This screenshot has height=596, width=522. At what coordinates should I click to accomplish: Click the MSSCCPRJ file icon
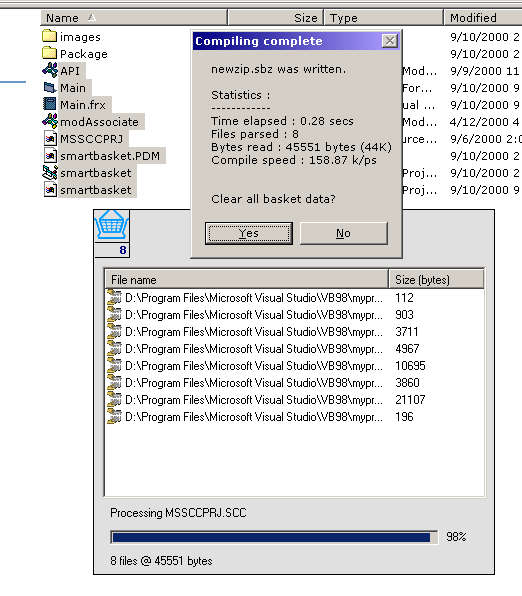pos(50,138)
